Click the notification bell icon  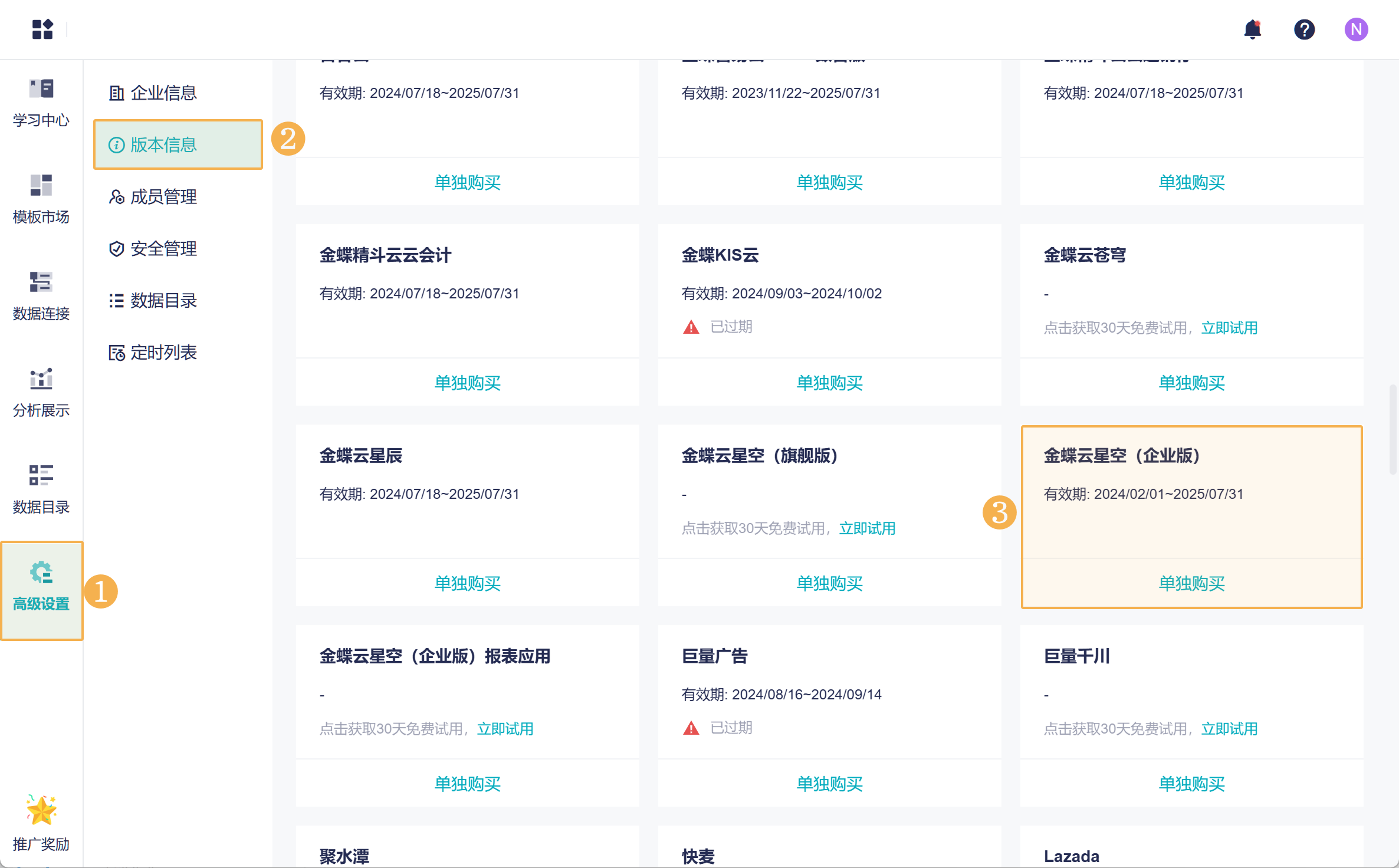coord(1252,29)
